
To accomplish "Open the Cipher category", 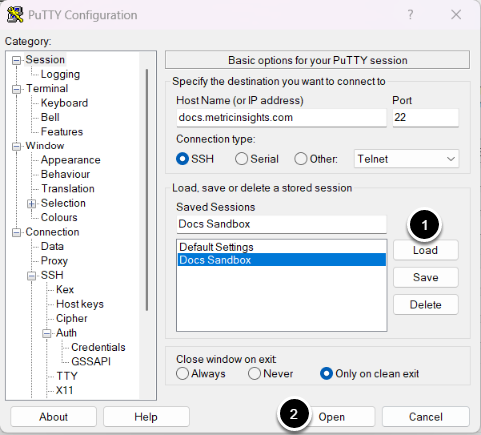I will (72, 318).
